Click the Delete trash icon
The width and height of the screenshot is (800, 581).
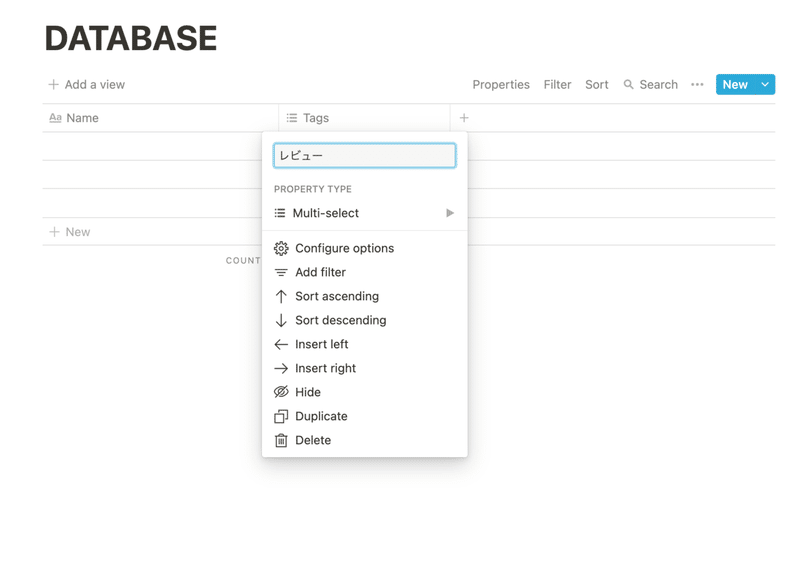click(x=281, y=440)
